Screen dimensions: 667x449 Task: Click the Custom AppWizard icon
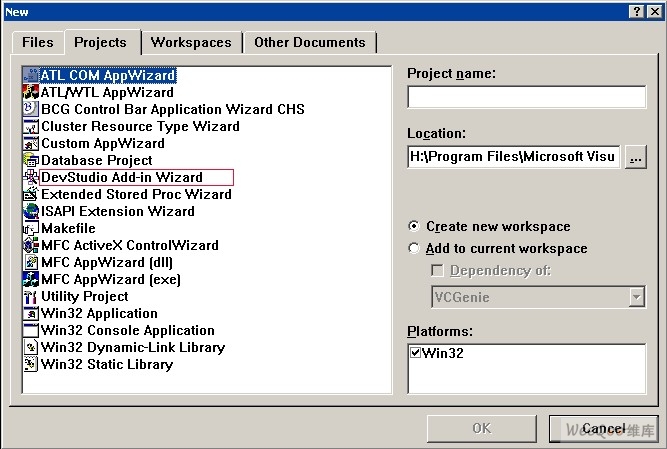point(31,143)
